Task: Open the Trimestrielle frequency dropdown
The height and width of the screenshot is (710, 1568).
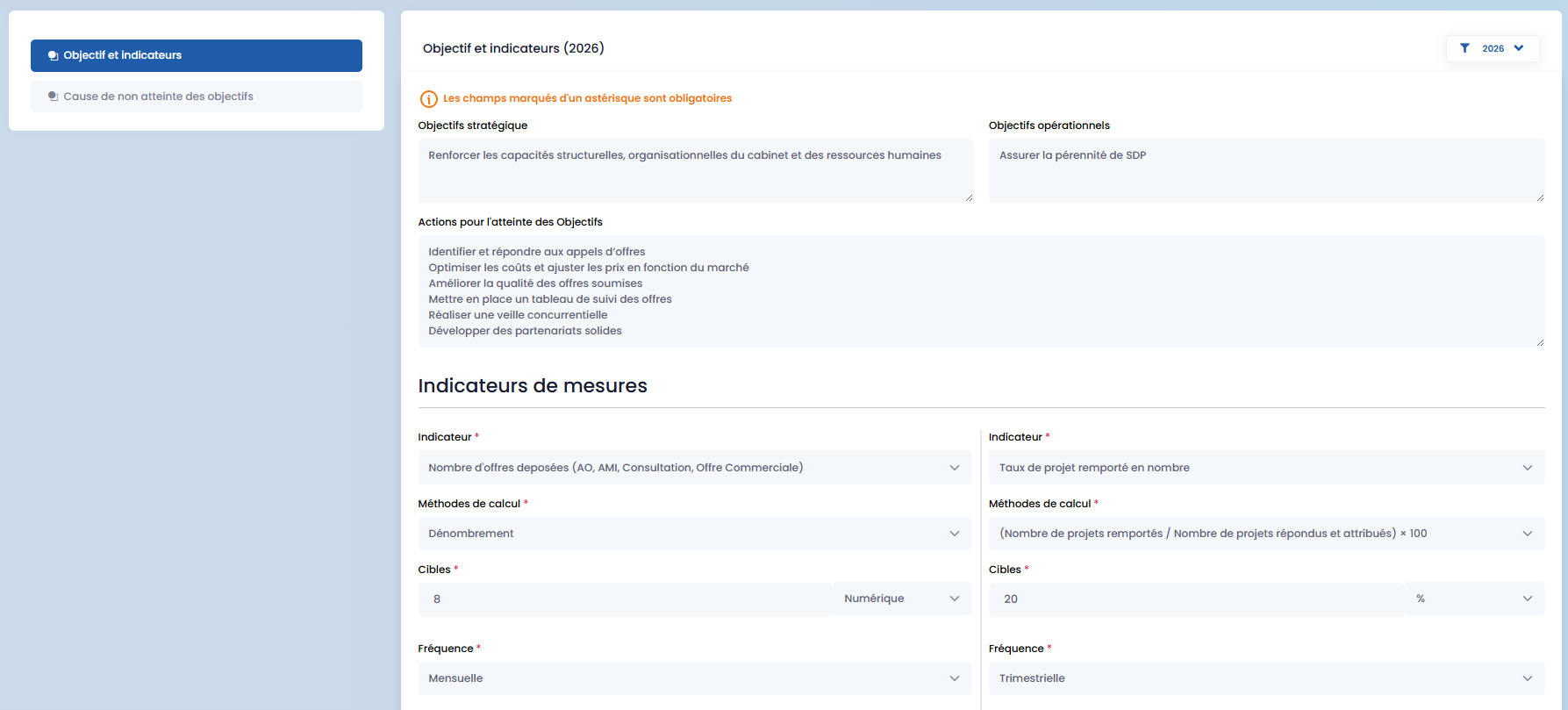Action: [x=1265, y=678]
